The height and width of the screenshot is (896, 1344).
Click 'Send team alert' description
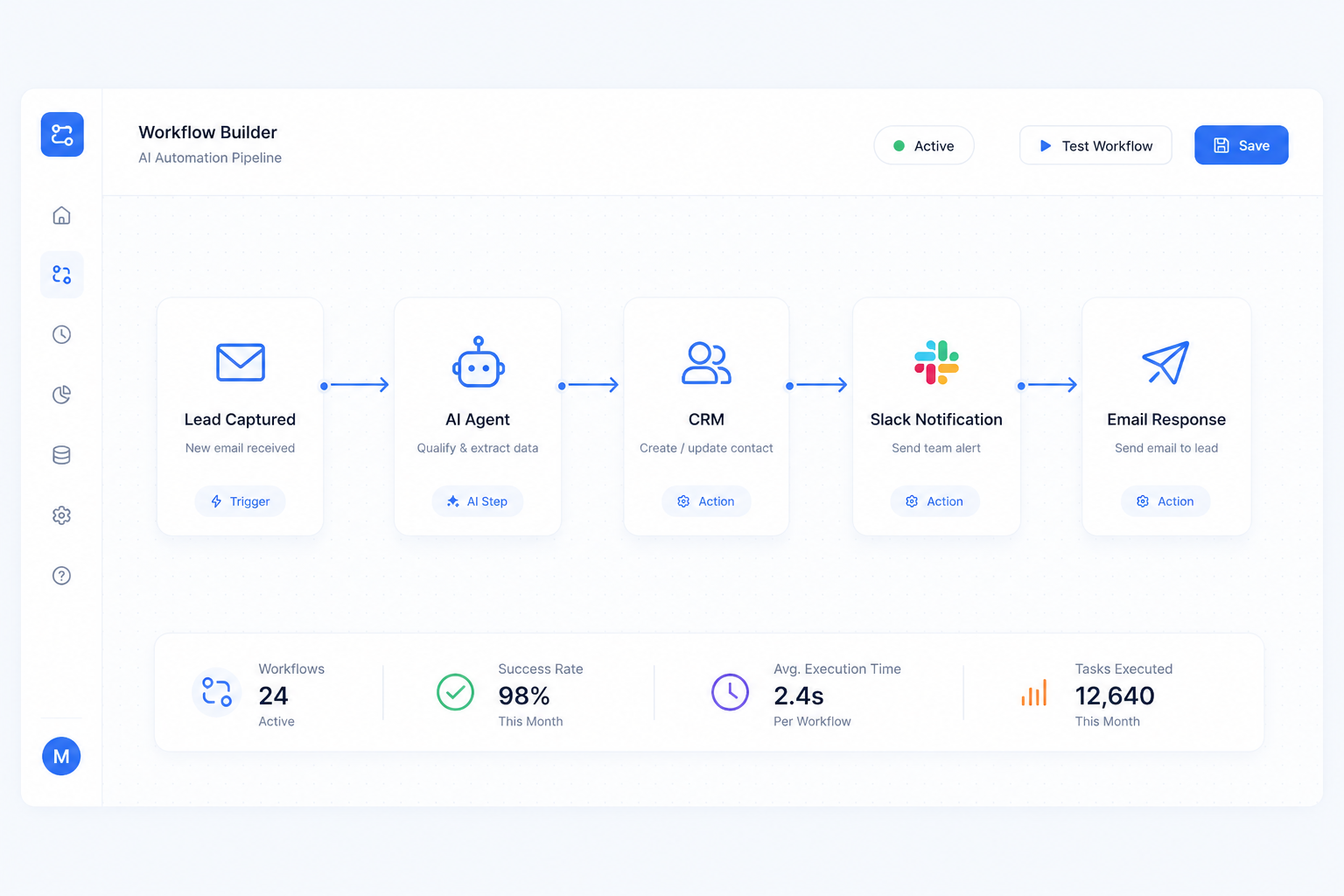point(936,448)
